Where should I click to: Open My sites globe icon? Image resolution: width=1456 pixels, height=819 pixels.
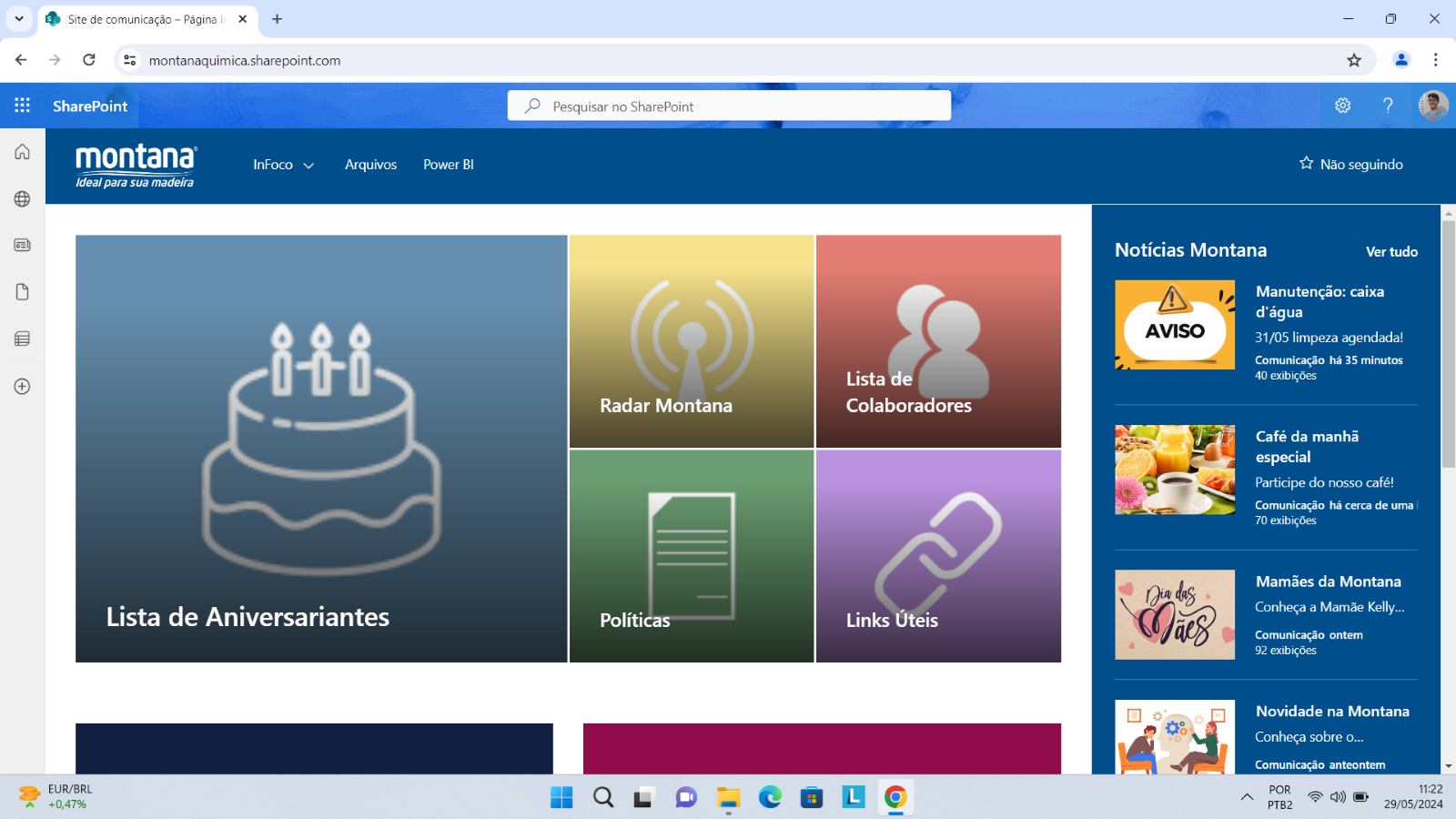[23, 199]
